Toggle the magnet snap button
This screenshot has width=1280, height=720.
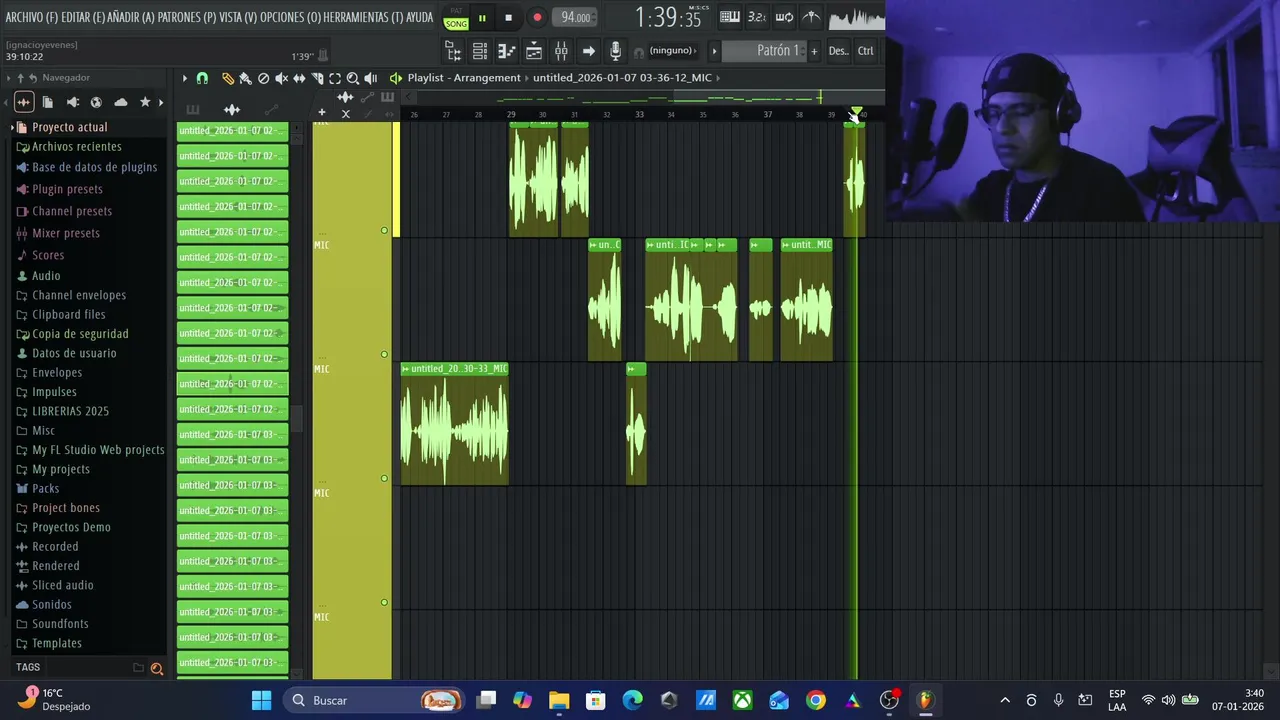click(202, 78)
